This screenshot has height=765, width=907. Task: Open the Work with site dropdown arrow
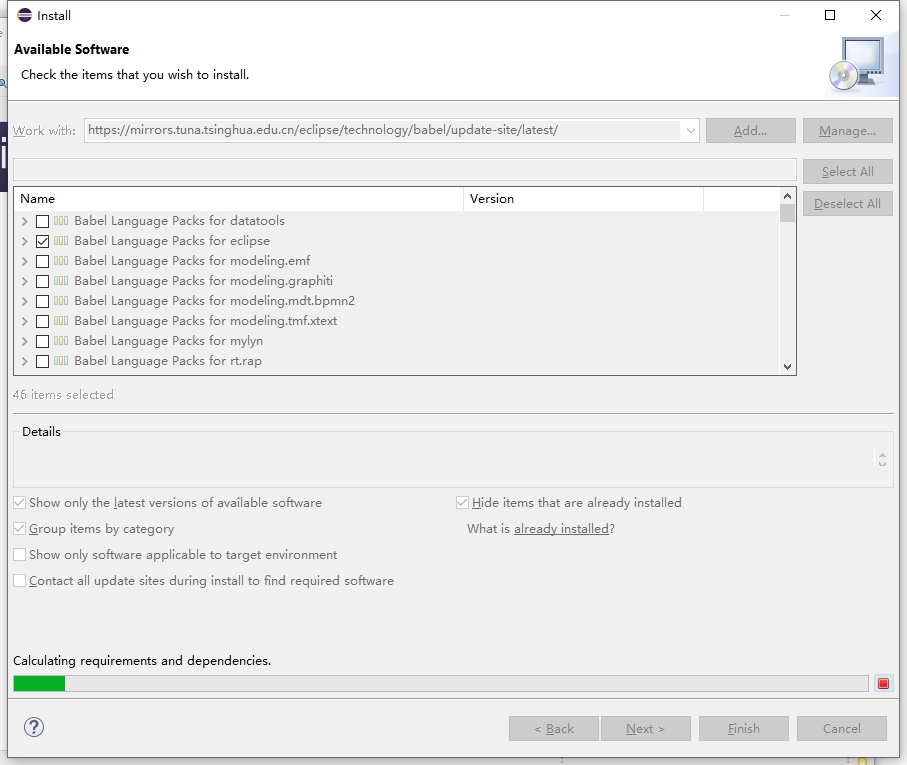pyautogui.click(x=690, y=131)
